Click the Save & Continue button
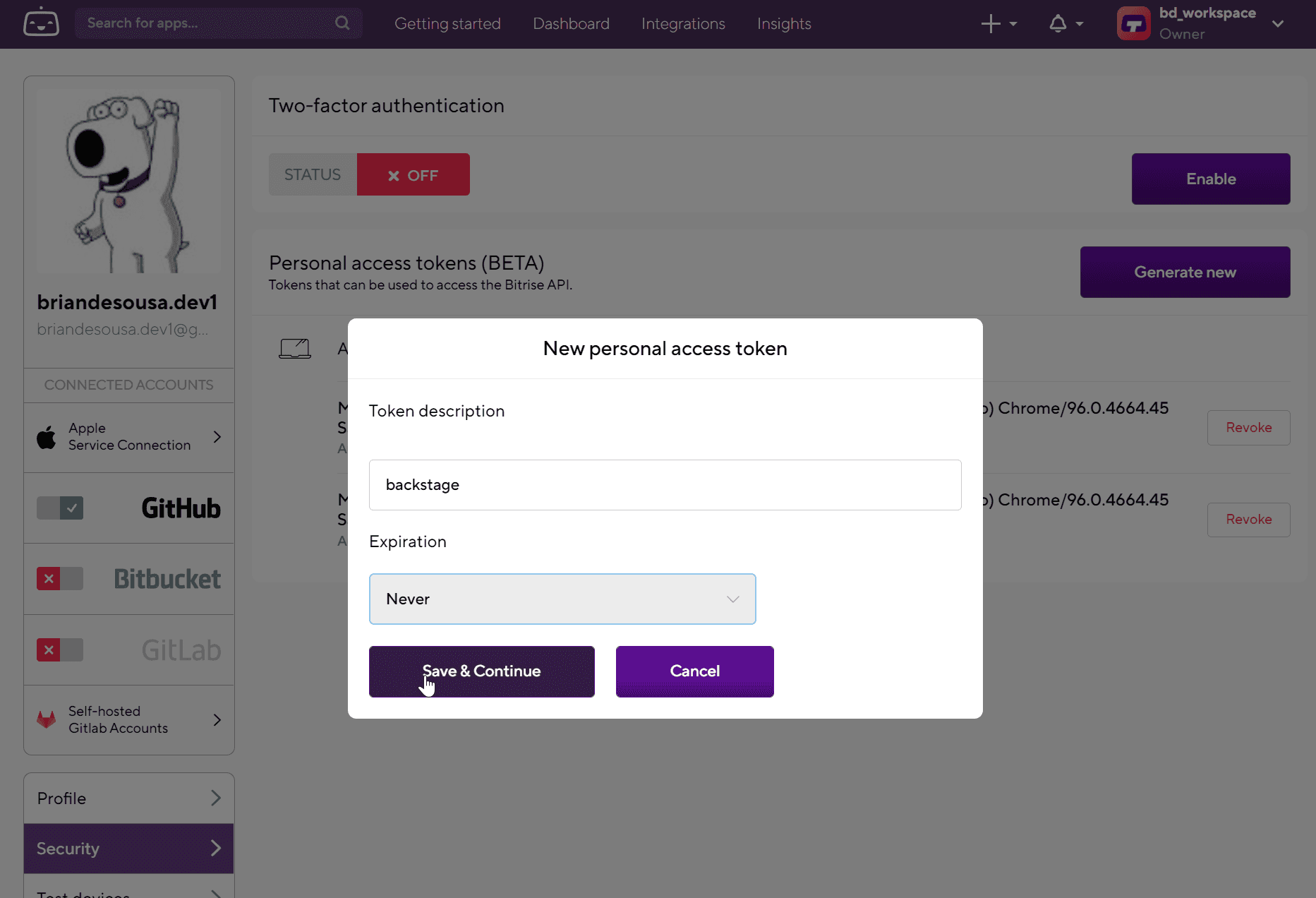Screen dimensions: 1316x898 [482, 671]
